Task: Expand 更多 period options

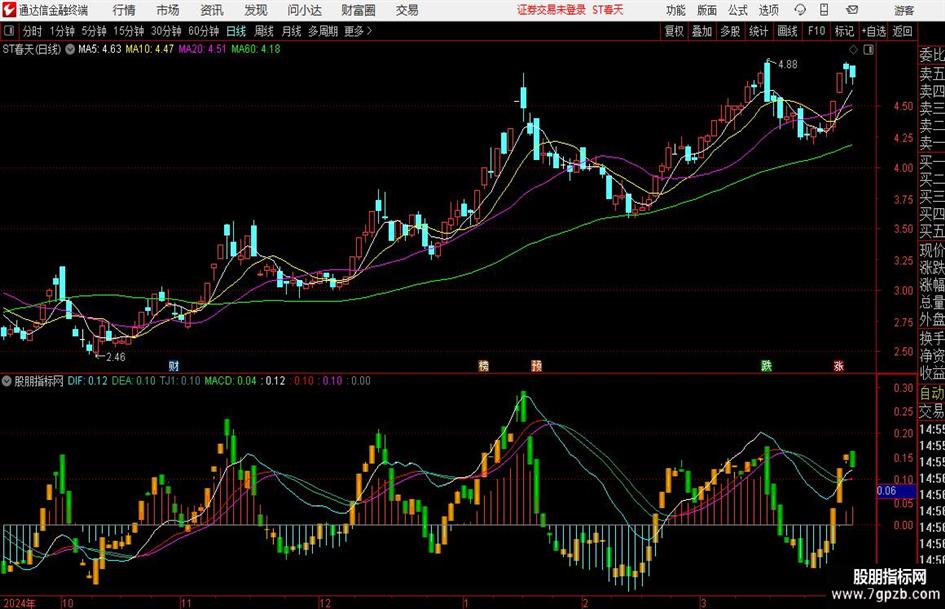Action: click(358, 31)
